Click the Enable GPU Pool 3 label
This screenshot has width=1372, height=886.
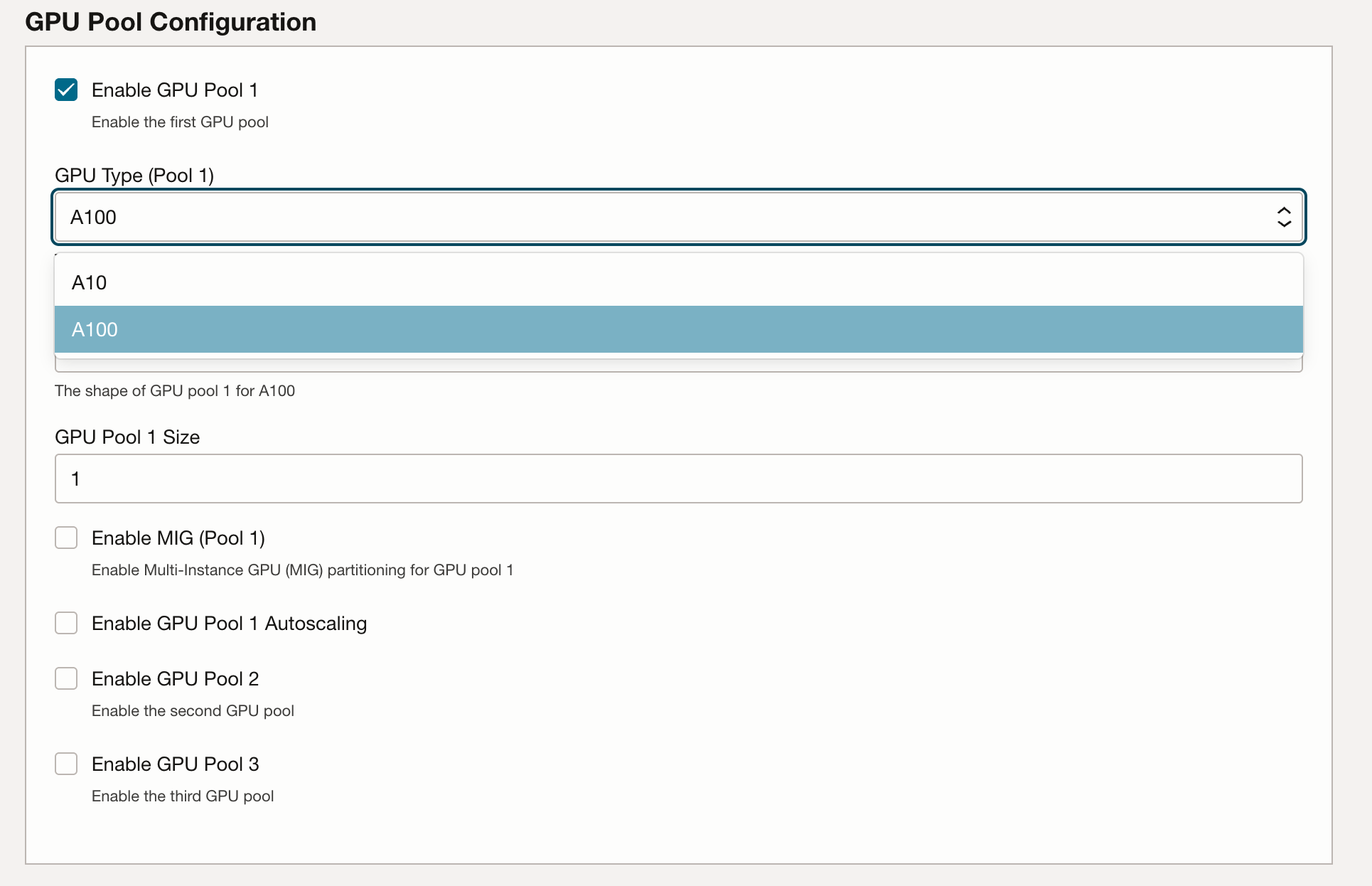click(175, 764)
